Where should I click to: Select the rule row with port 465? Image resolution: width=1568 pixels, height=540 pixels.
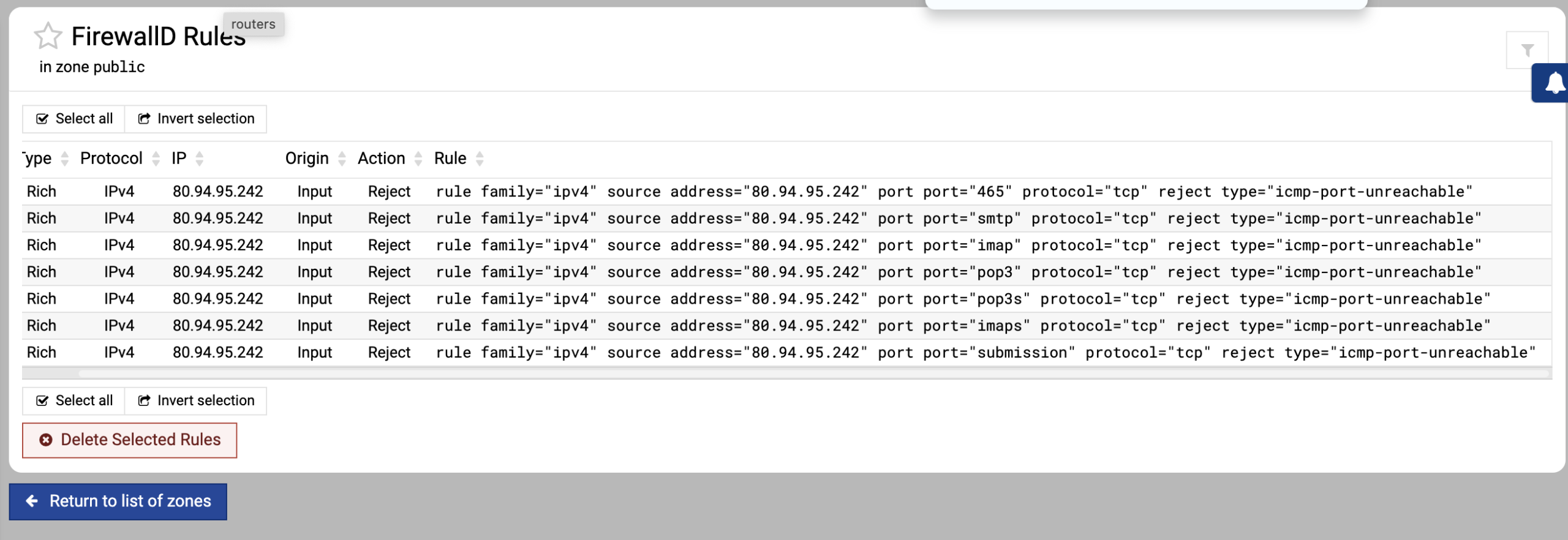click(786, 192)
